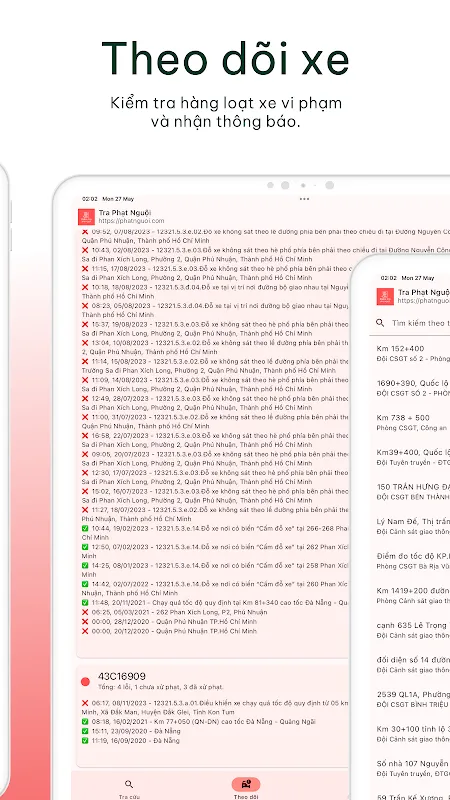Image resolution: width=450 pixels, height=800 pixels.
Task: Open the three-dots menu at top
Action: [304, 199]
